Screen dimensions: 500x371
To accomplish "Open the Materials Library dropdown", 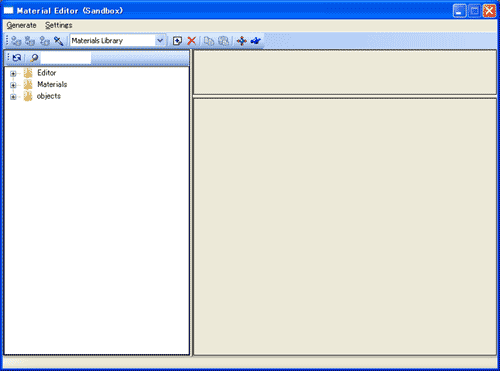I will [x=160, y=41].
